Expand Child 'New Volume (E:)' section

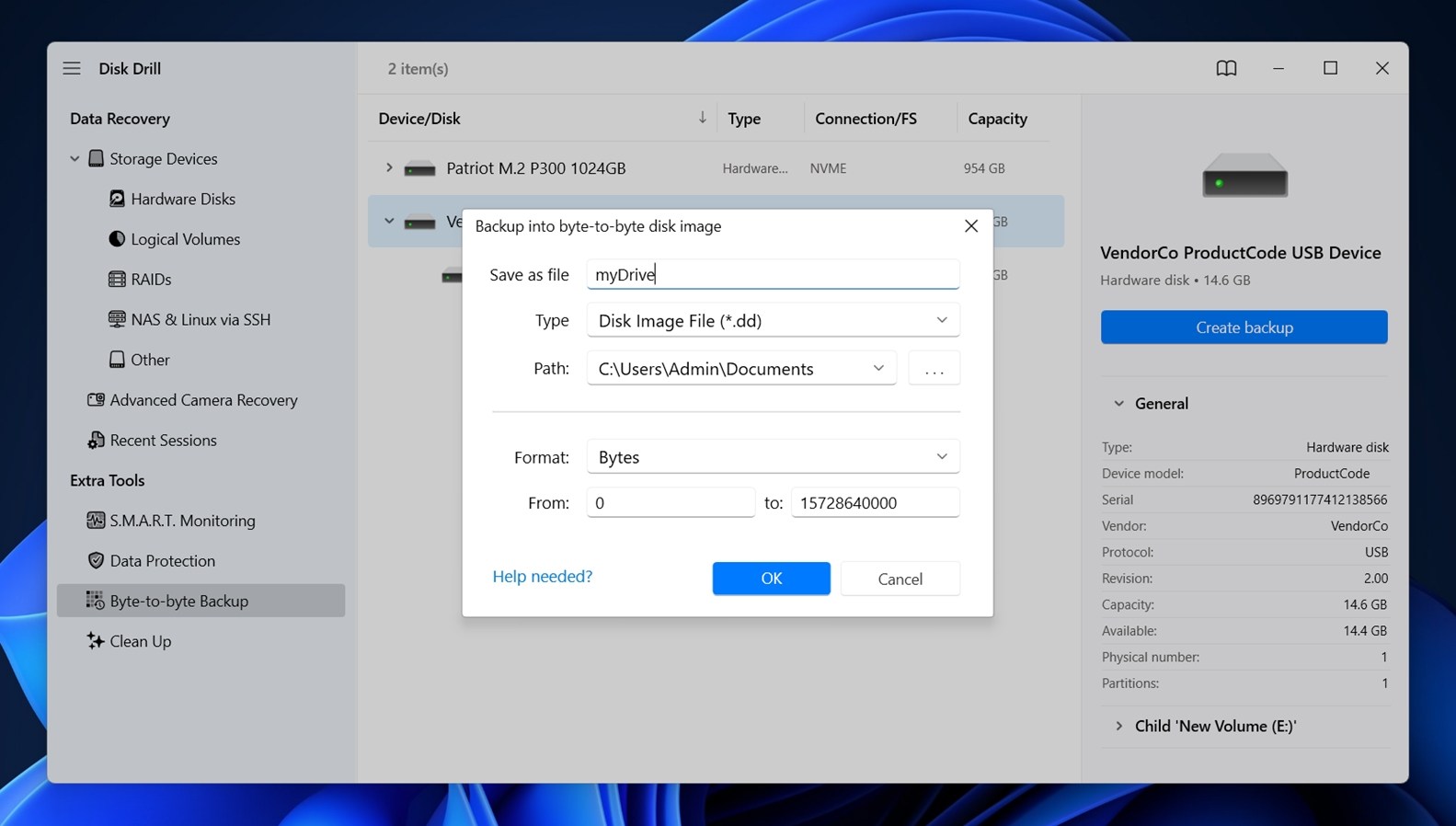click(x=1119, y=726)
